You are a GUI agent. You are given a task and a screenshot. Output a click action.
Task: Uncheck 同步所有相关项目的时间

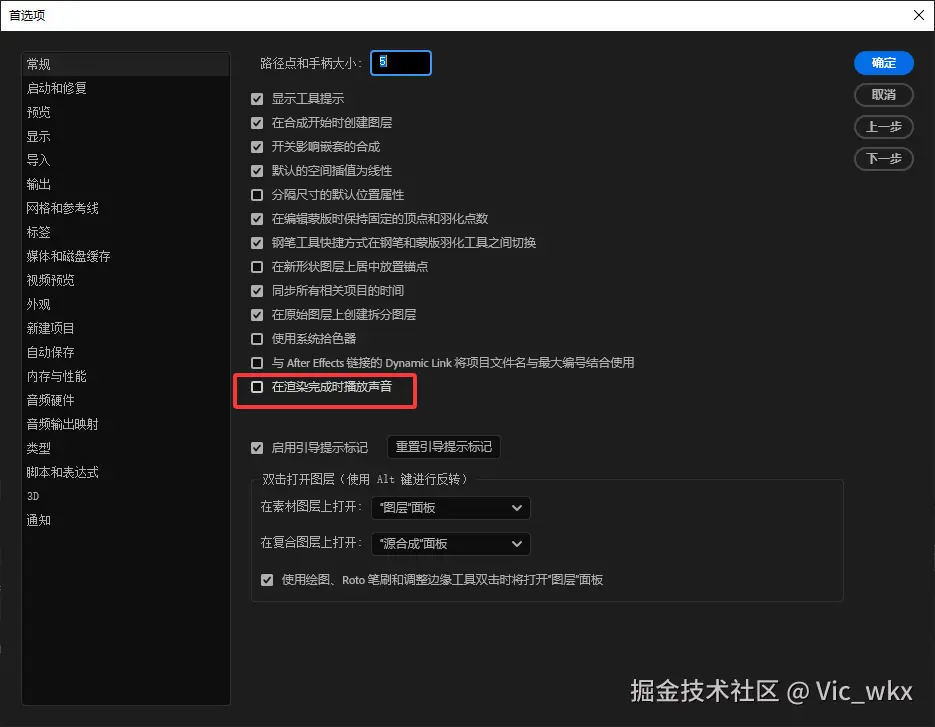point(257,291)
